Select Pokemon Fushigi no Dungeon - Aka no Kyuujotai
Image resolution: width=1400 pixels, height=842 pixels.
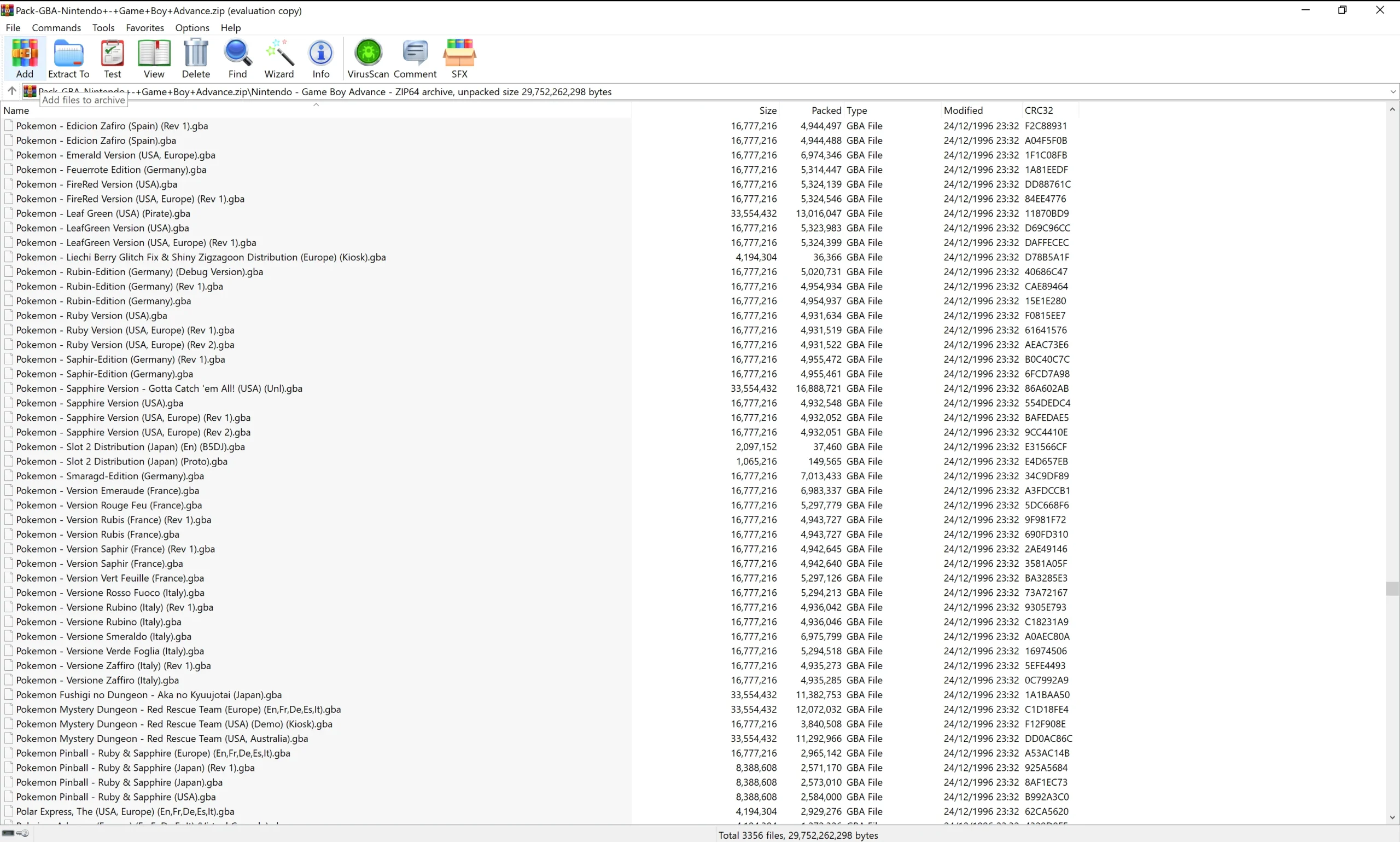[x=149, y=694]
